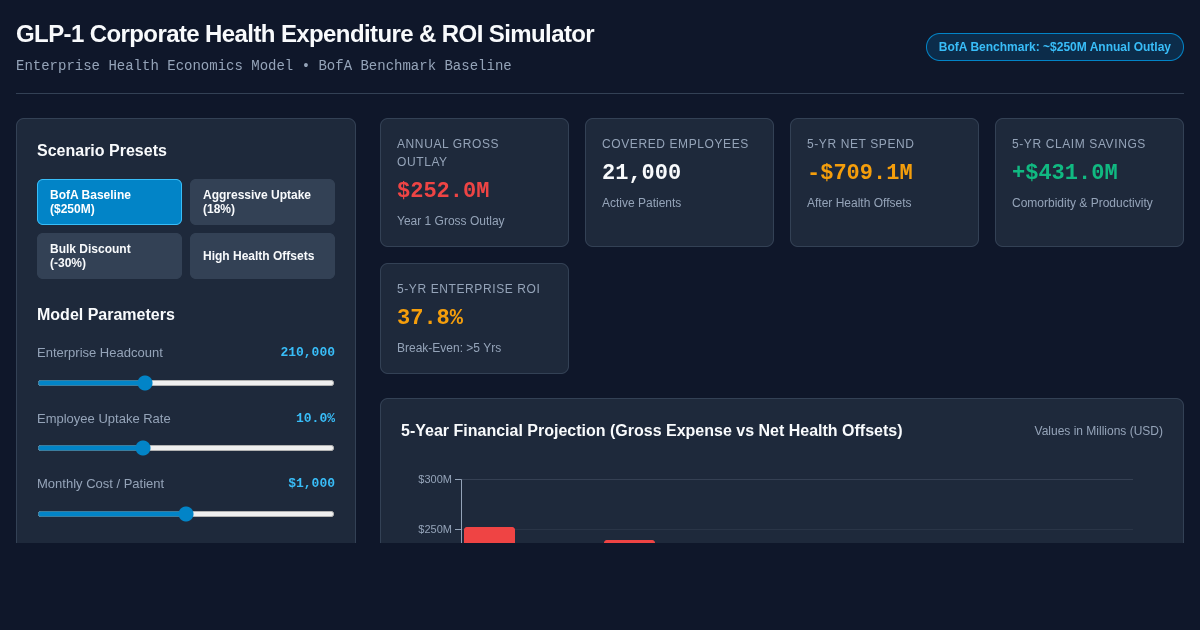Adjust the Employee Uptake Rate slider

tap(186, 448)
